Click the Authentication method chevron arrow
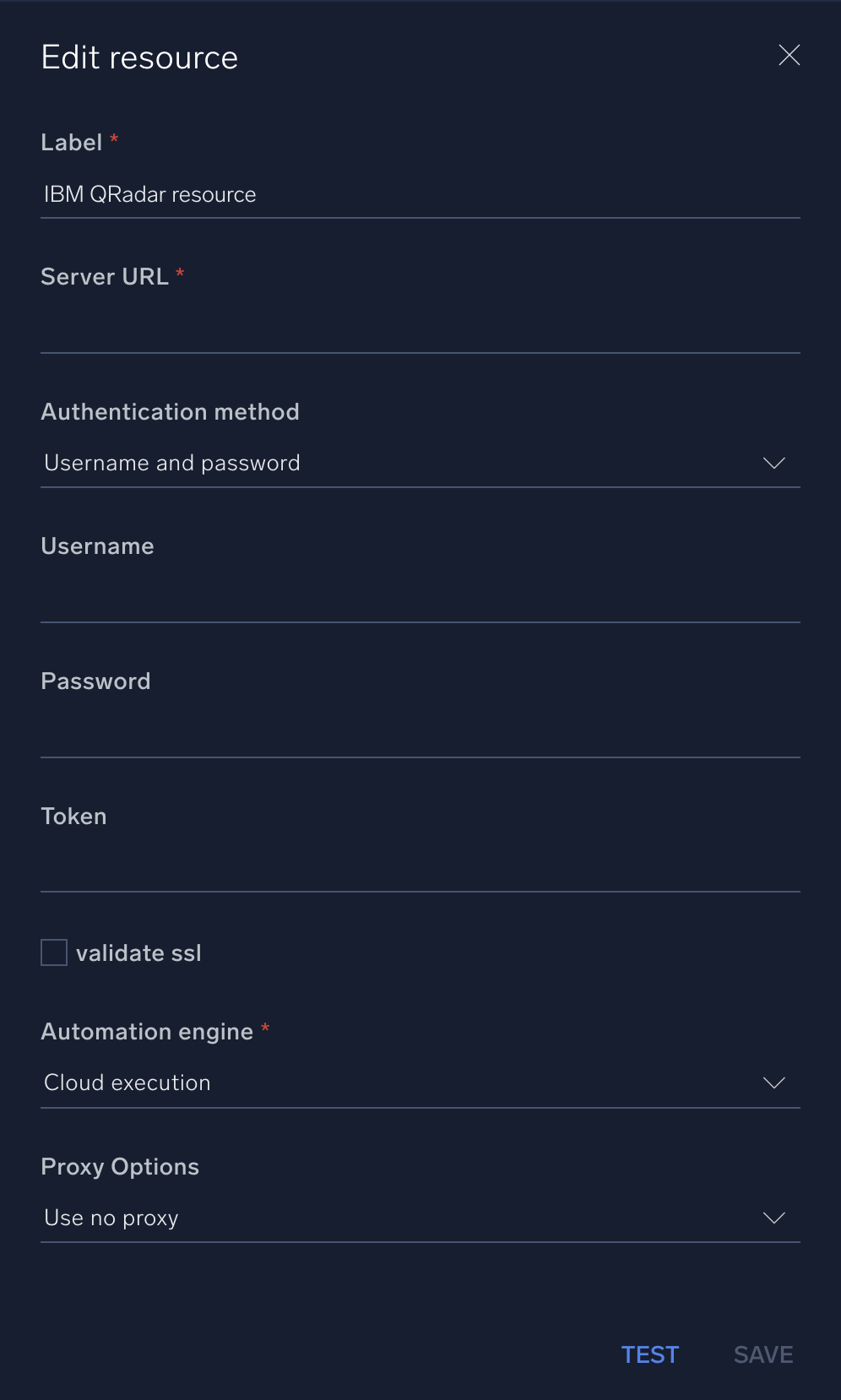Viewport: 841px width, 1400px height. click(773, 464)
